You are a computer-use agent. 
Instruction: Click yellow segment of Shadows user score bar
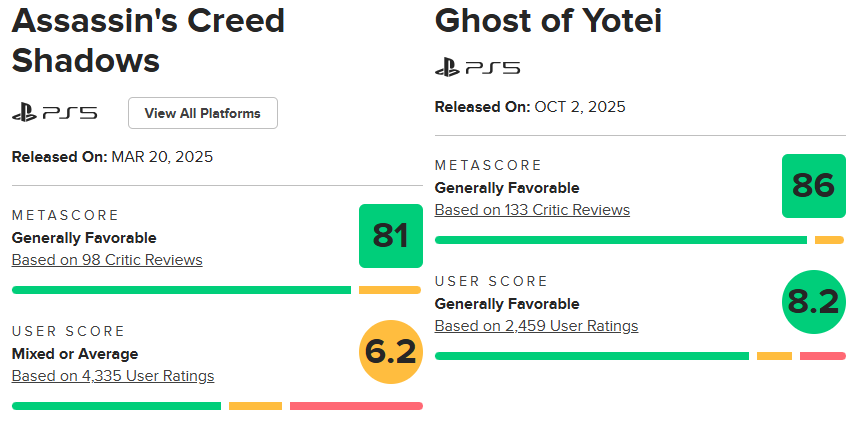click(x=255, y=406)
